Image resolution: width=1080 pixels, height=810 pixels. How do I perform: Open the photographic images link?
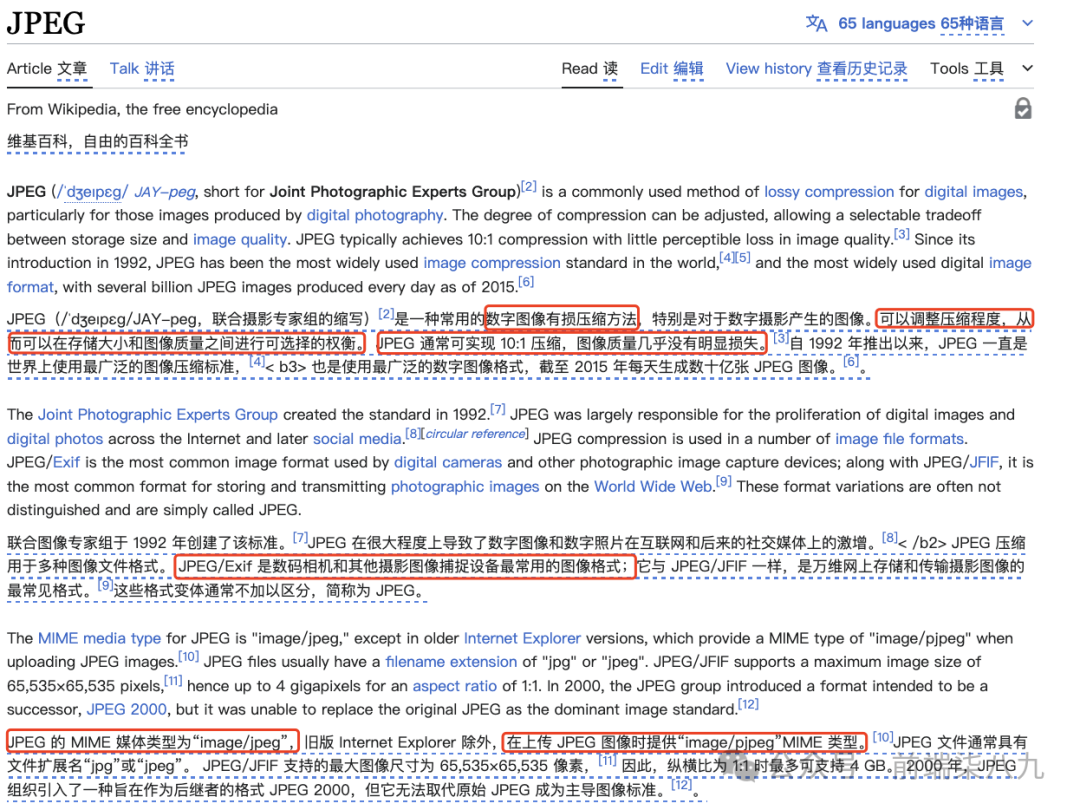[x=465, y=486]
